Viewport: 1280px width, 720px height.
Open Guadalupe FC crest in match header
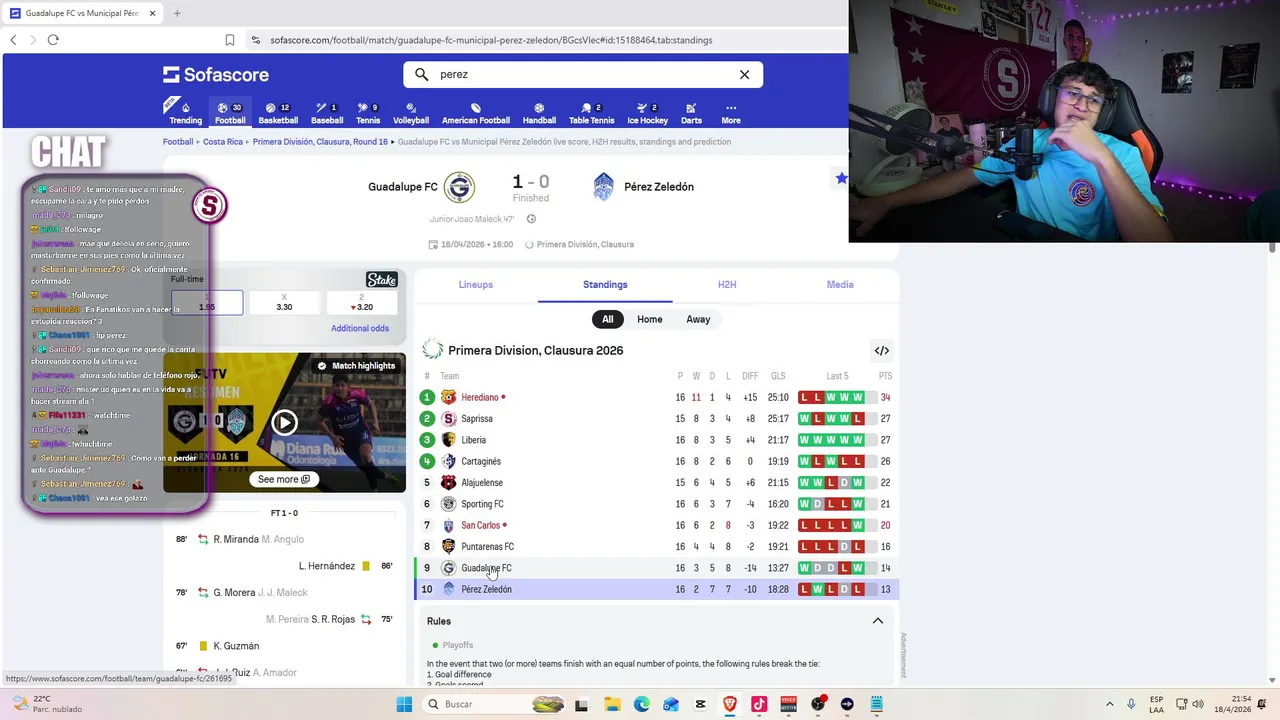459,187
